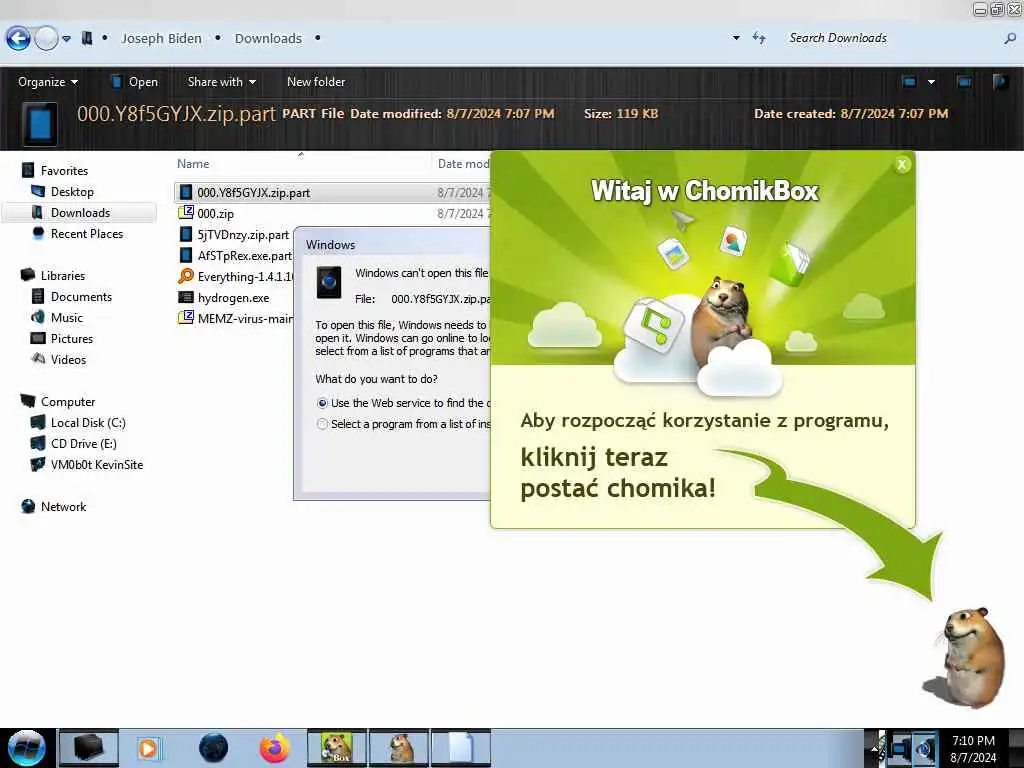Screen dimensions: 1024x768
Task: Open the blank document taskbar icon
Action: click(461, 748)
